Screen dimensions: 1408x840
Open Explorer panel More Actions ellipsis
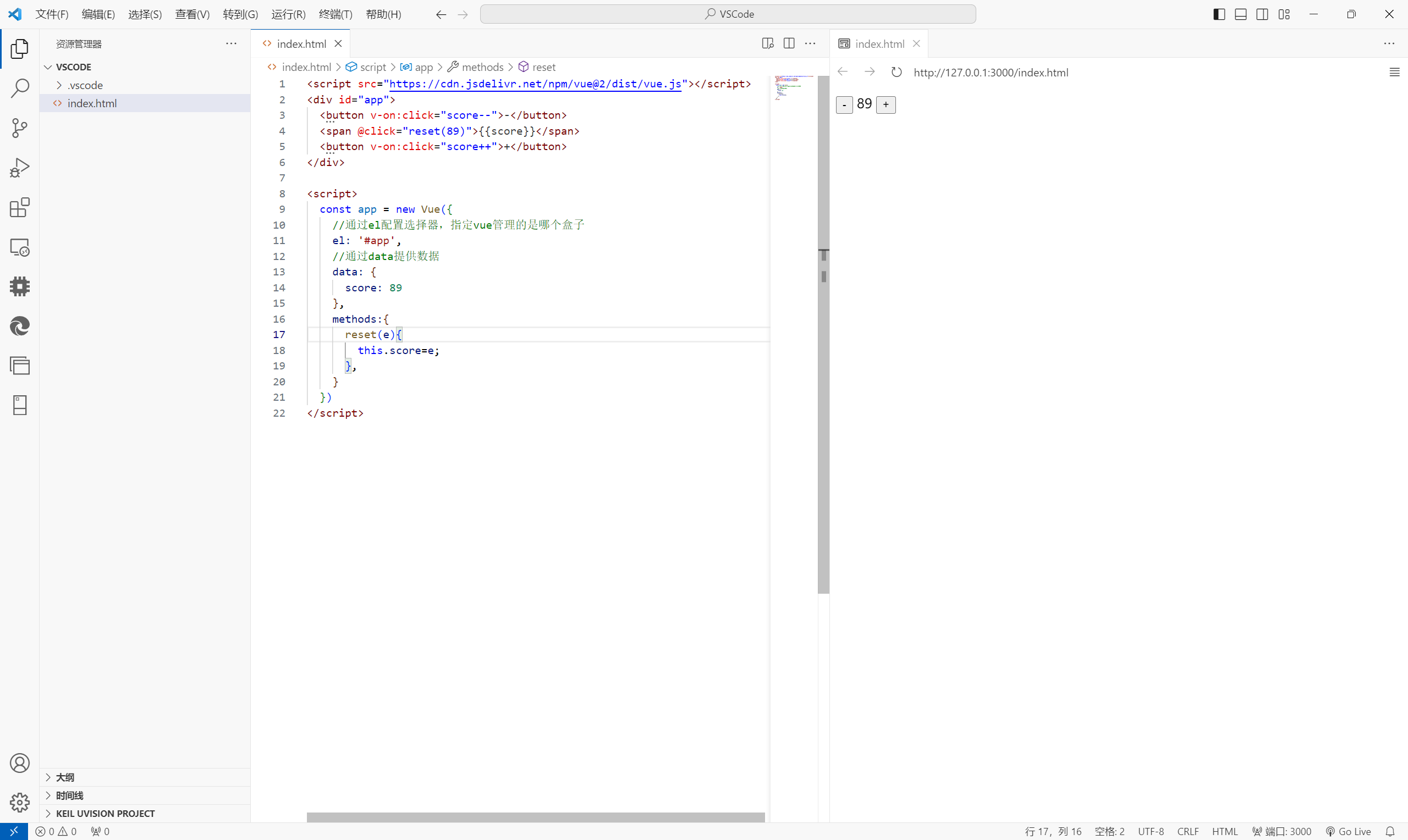click(232, 43)
